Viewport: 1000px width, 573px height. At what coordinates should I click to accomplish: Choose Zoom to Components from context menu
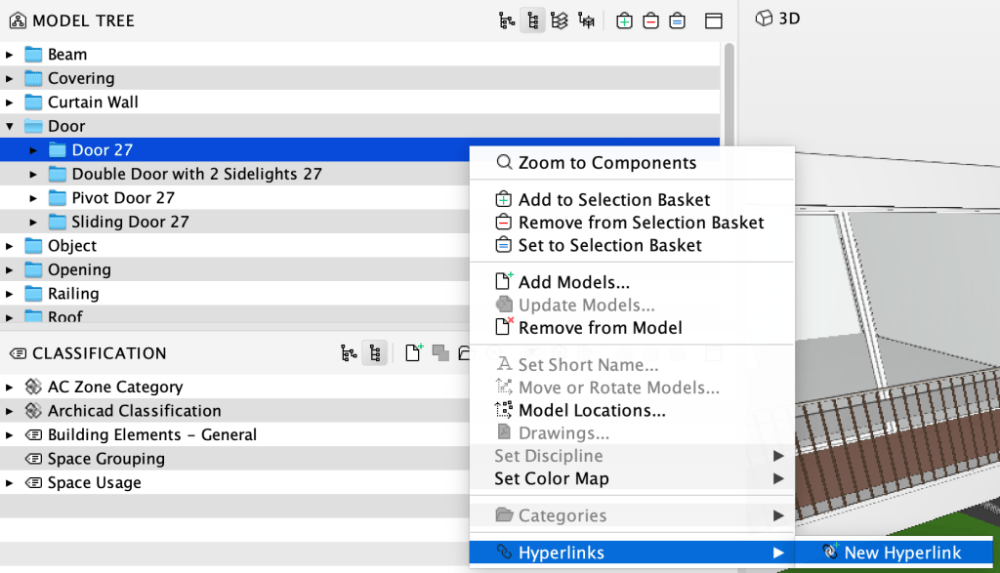tap(606, 163)
